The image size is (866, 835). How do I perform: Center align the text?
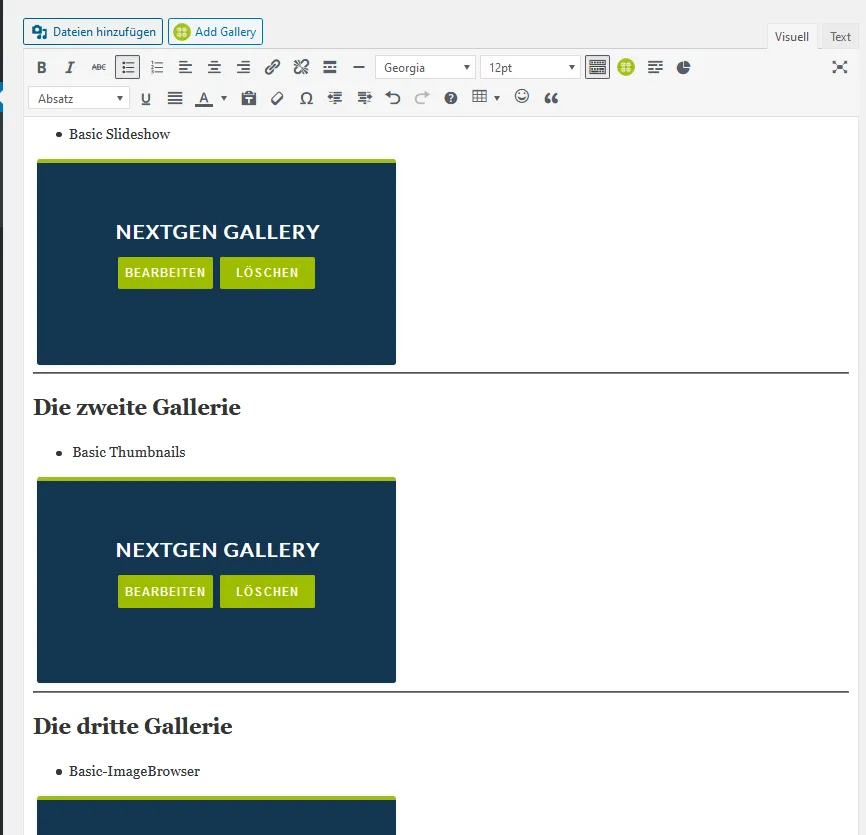[214, 67]
